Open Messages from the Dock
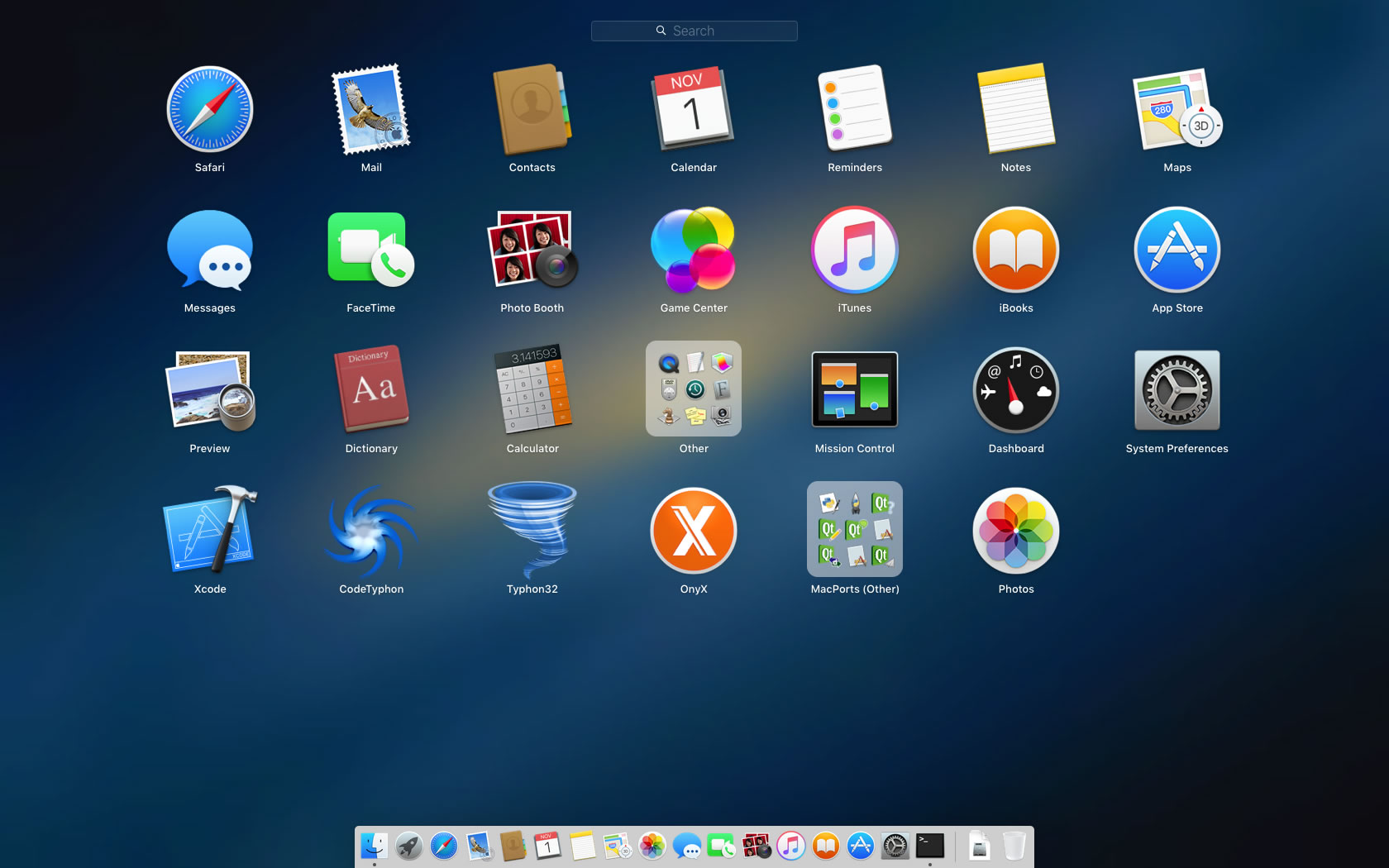The width and height of the screenshot is (1389, 868). pos(687,846)
